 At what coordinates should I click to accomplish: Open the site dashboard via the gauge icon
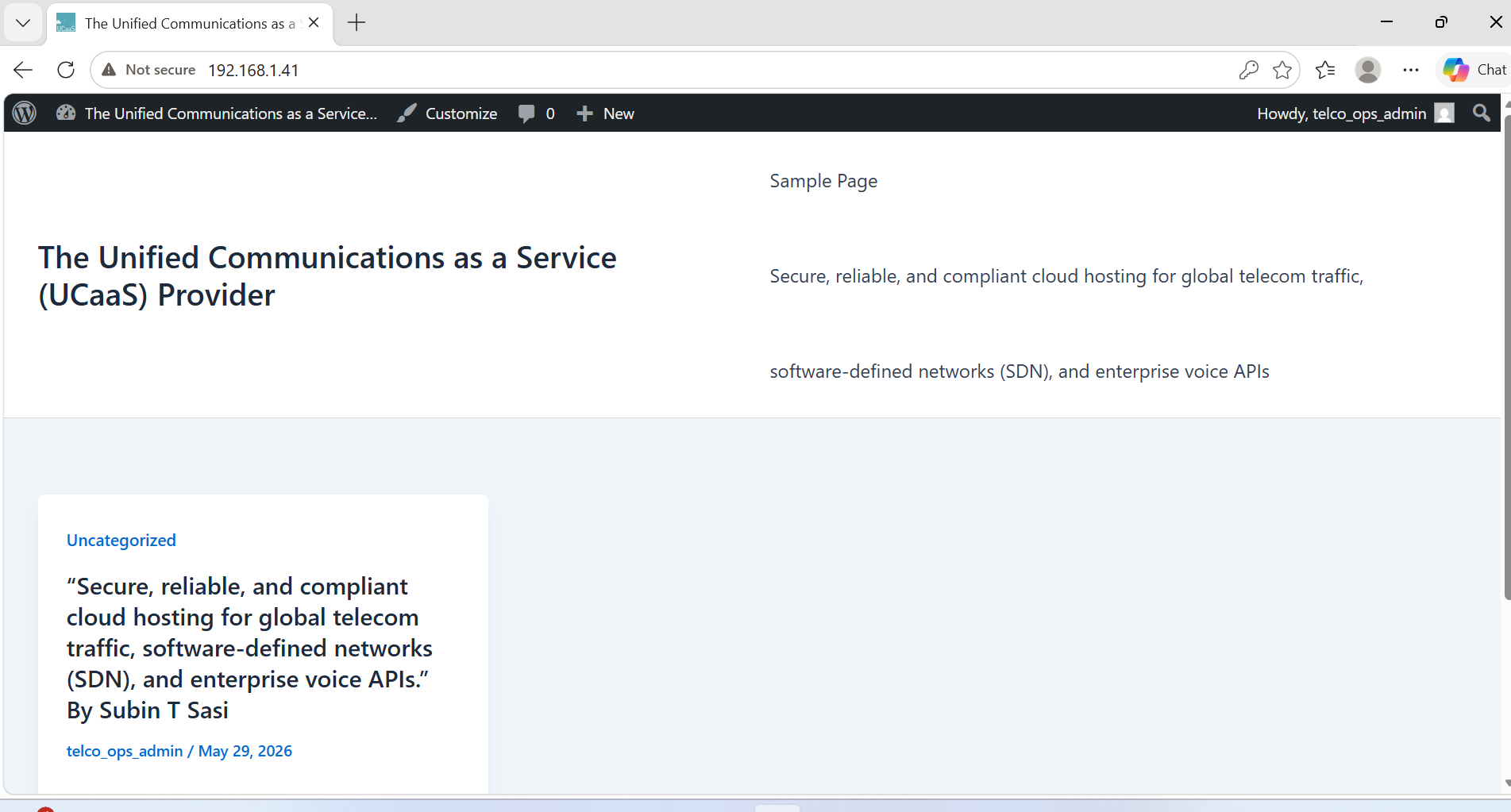click(x=66, y=114)
